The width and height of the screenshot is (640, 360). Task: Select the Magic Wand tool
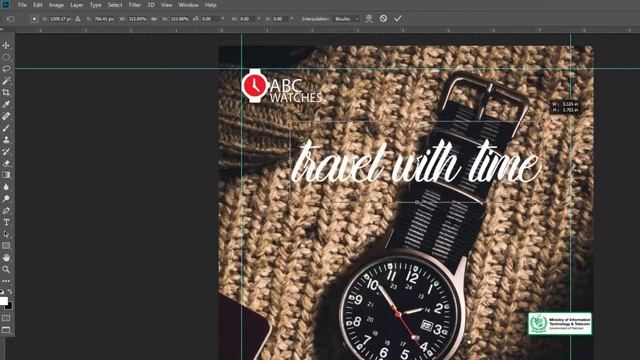pyautogui.click(x=6, y=81)
